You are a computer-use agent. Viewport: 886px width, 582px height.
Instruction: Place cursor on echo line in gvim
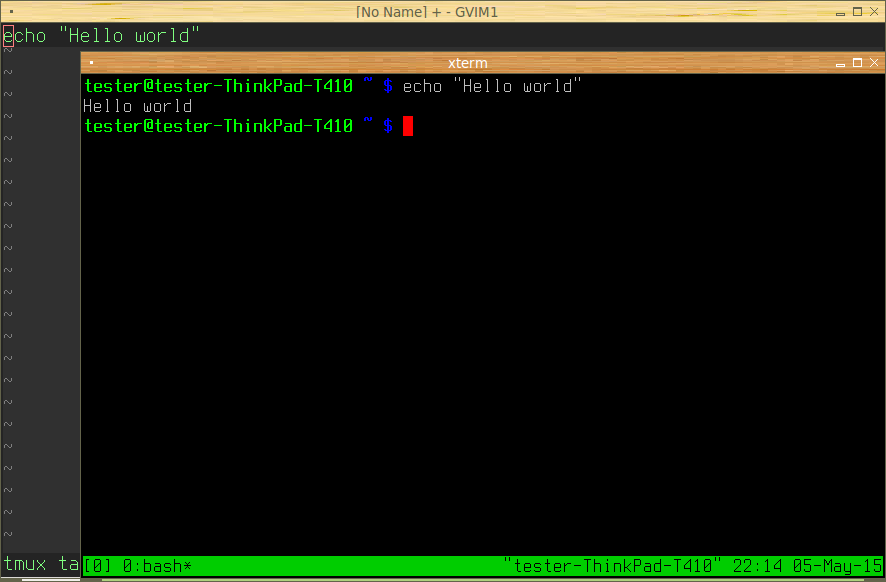pos(102,36)
